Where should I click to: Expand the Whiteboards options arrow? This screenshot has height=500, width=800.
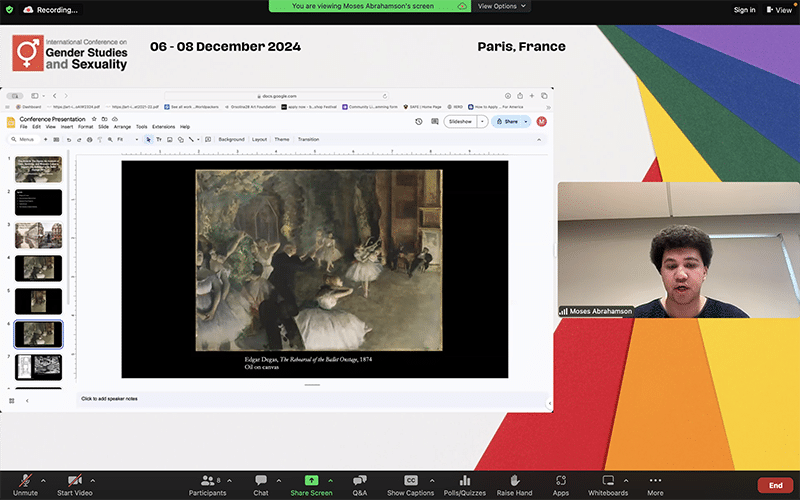626,480
